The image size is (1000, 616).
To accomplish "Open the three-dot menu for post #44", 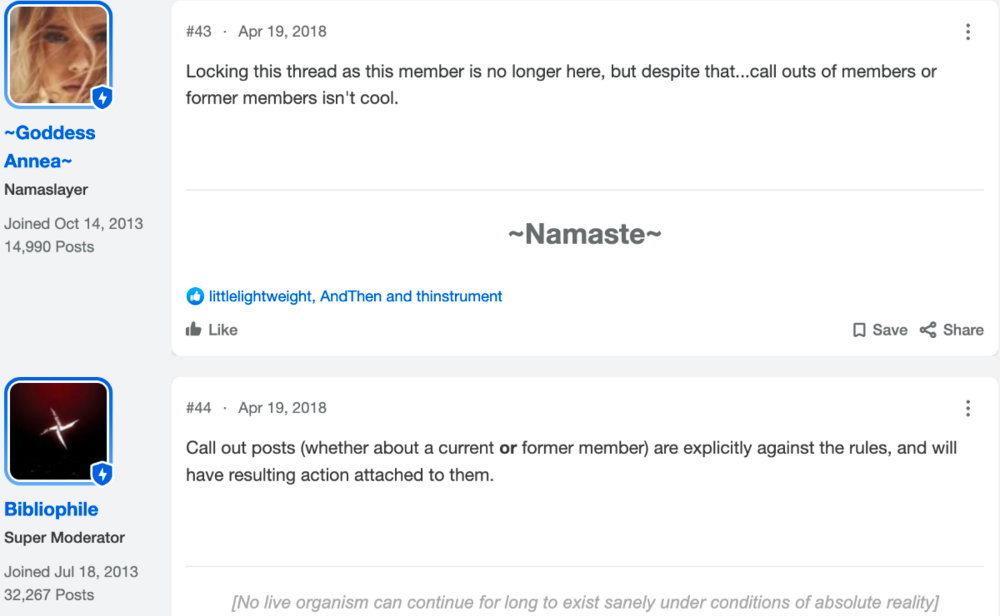I will (967, 408).
